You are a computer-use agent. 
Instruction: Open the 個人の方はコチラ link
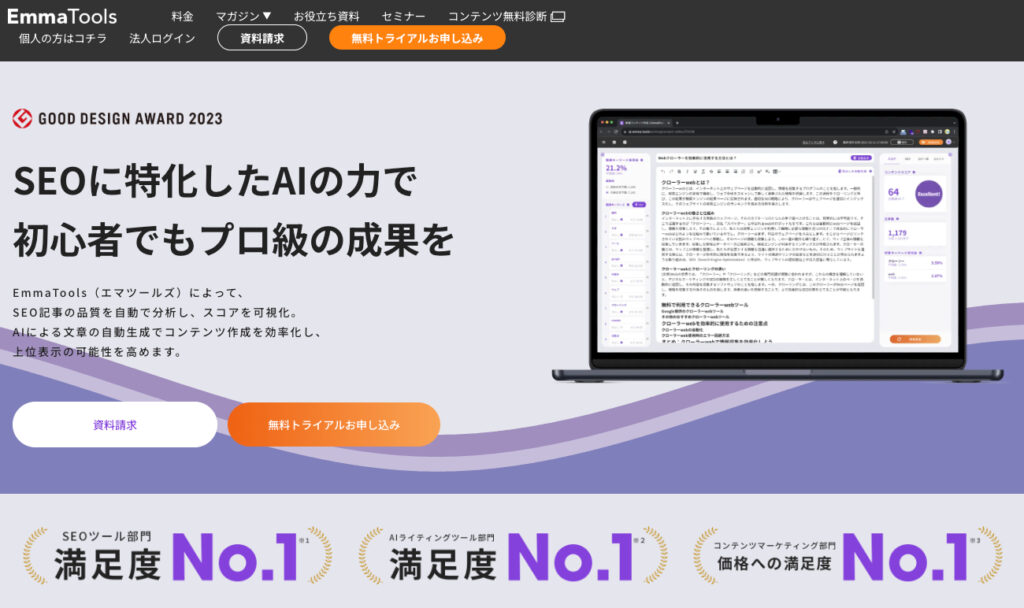pyautogui.click(x=63, y=39)
